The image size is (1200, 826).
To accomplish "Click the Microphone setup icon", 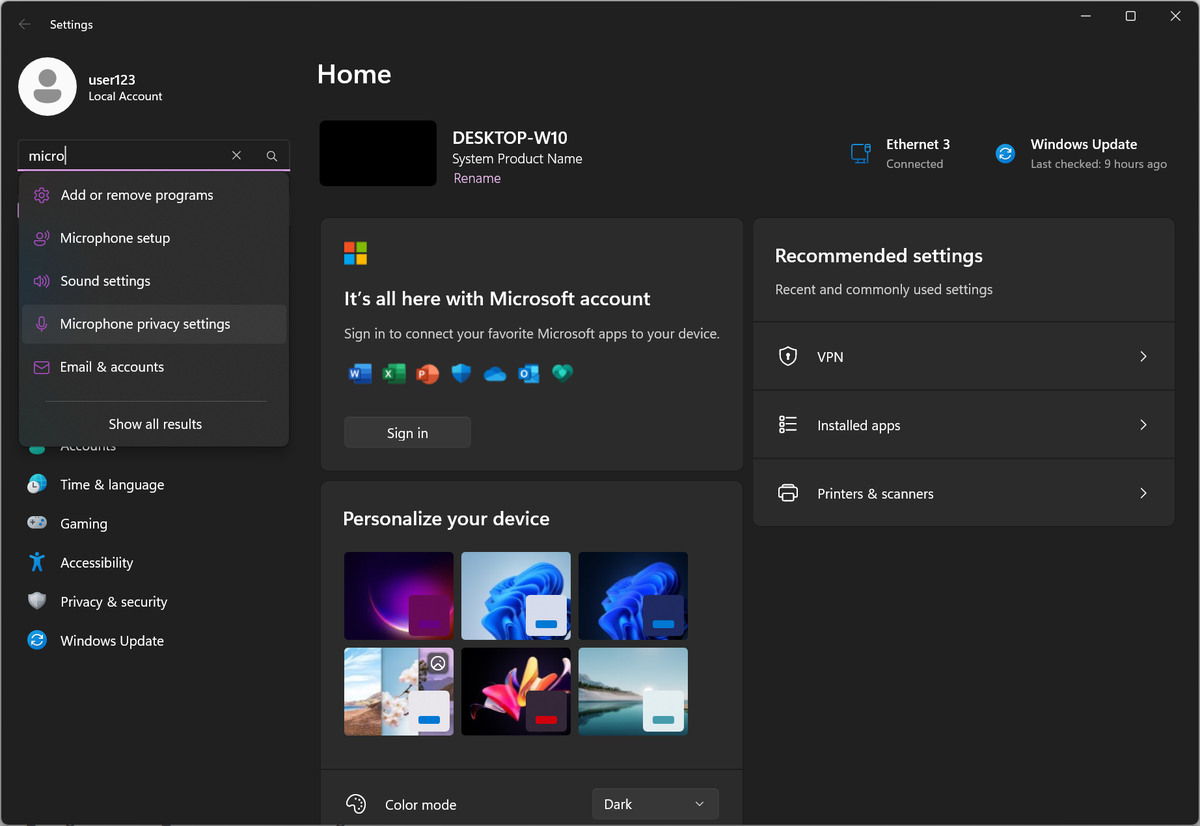I will [41, 238].
